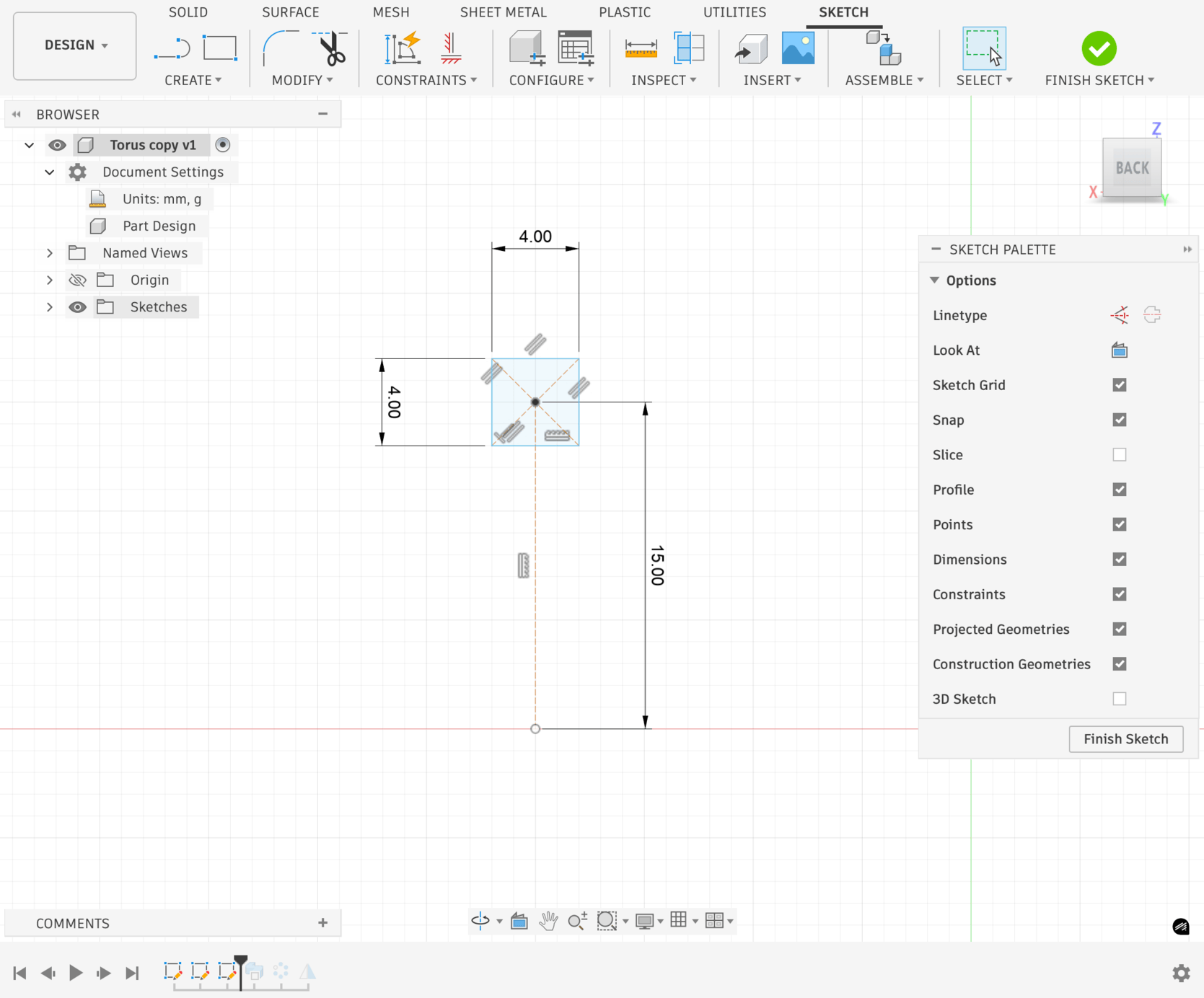Uncheck the Profile option
Image resolution: width=1204 pixels, height=998 pixels.
pyautogui.click(x=1120, y=490)
